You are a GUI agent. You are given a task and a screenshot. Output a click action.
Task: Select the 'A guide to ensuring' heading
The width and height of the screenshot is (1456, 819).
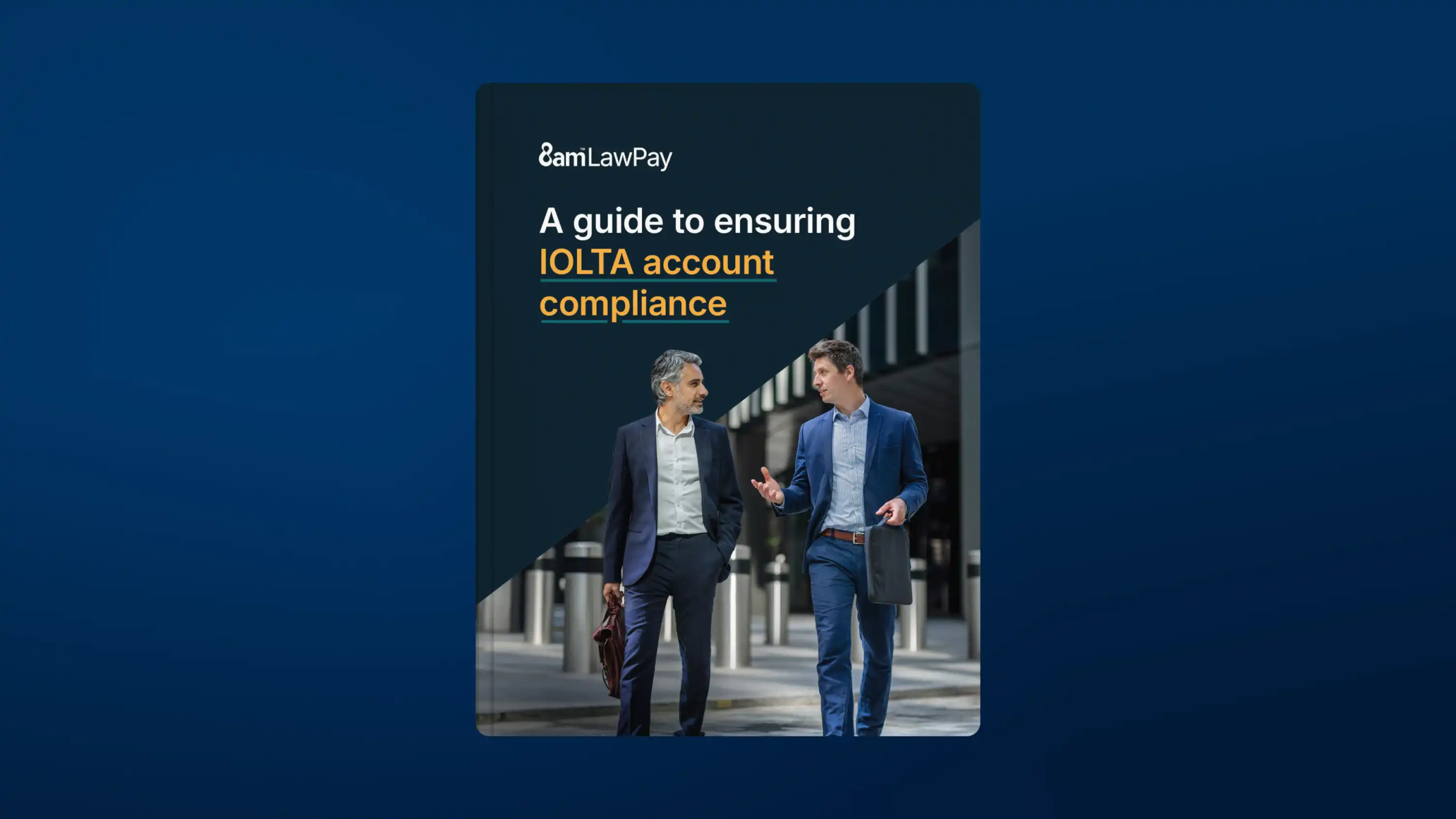click(697, 221)
